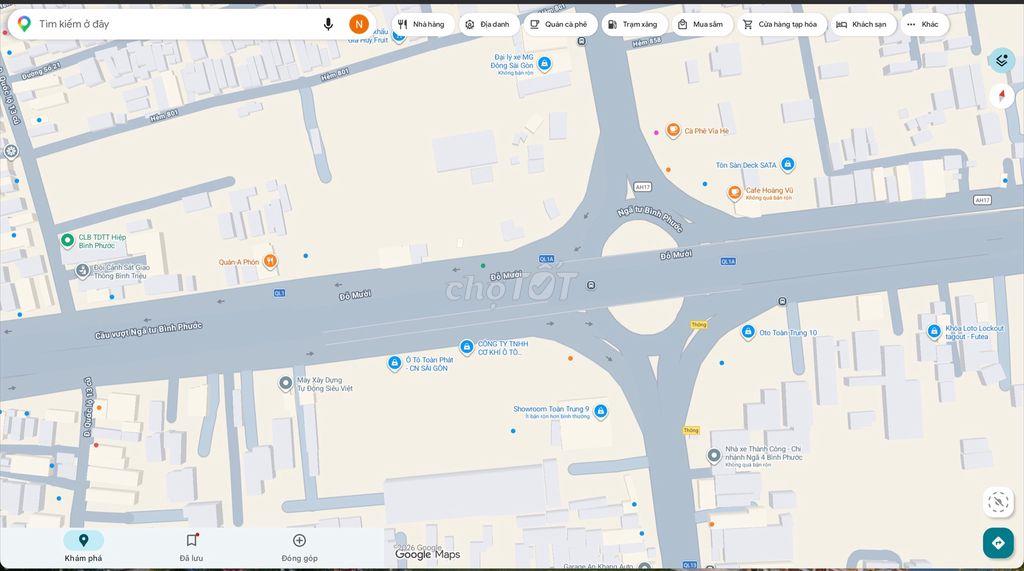Filter by 'Cửa hàng tạp hóa' chip
Viewport: 1024px width, 571px height.
781,24
